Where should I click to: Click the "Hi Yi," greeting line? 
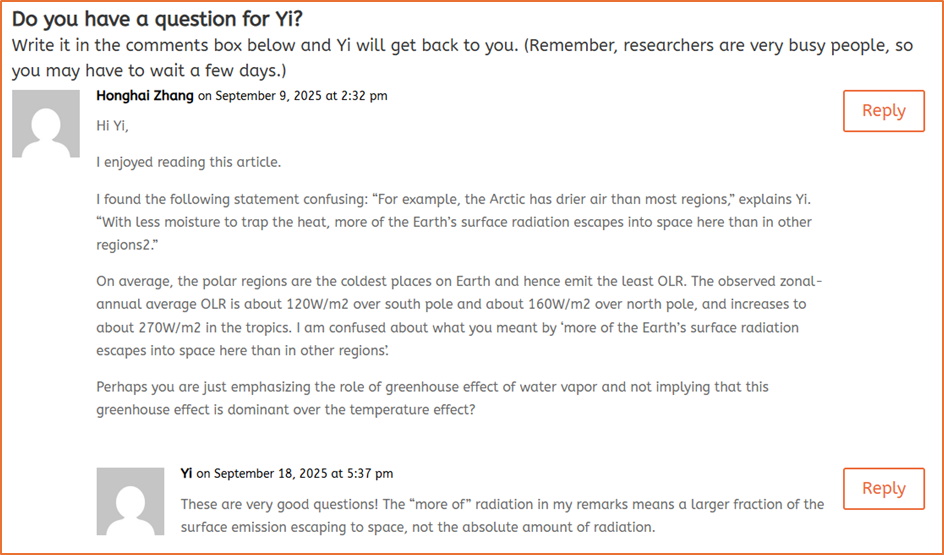[x=113, y=126]
